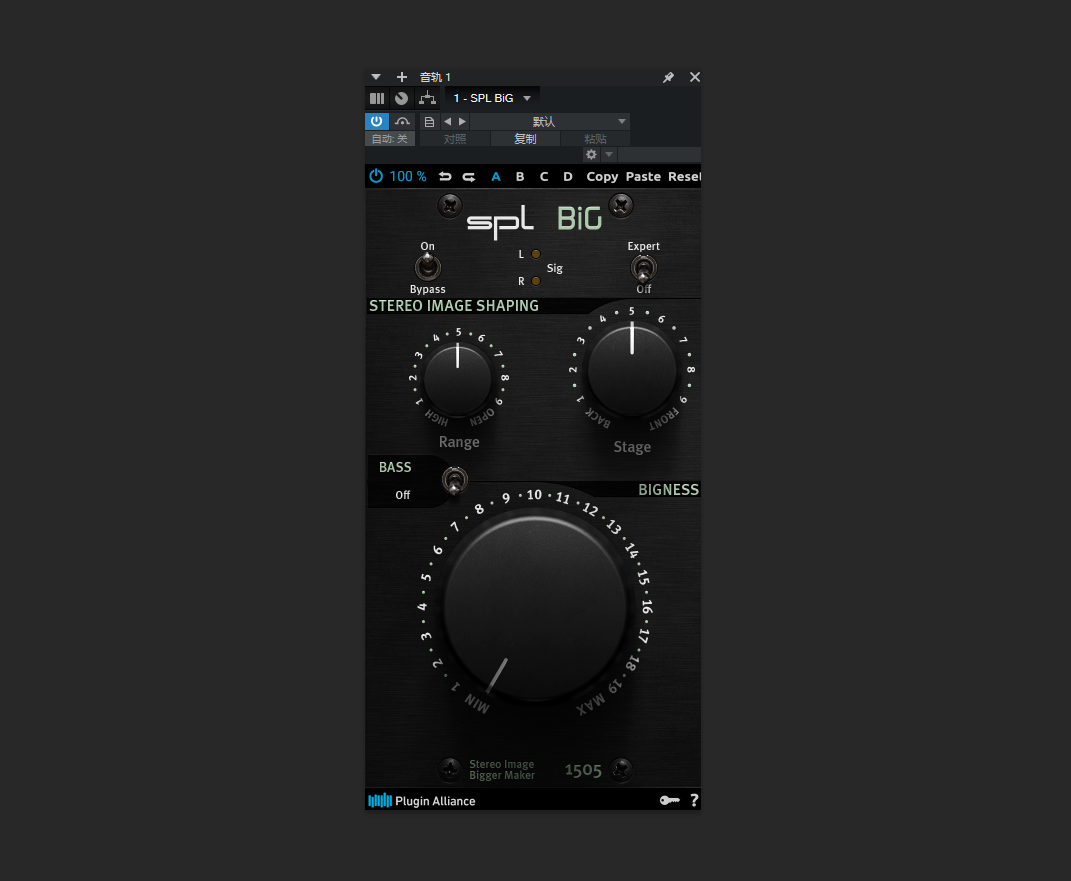Screen dimensions: 1071x881
Task: Click Paste in the plugin toolbar
Action: 643,176
